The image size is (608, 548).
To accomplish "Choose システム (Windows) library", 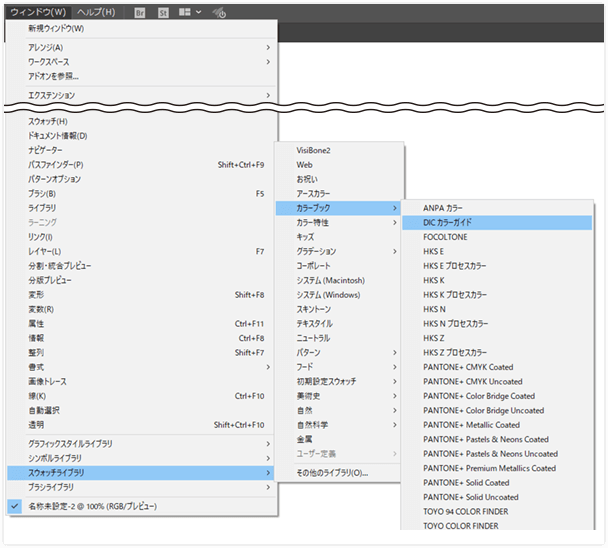I will tap(338, 295).
